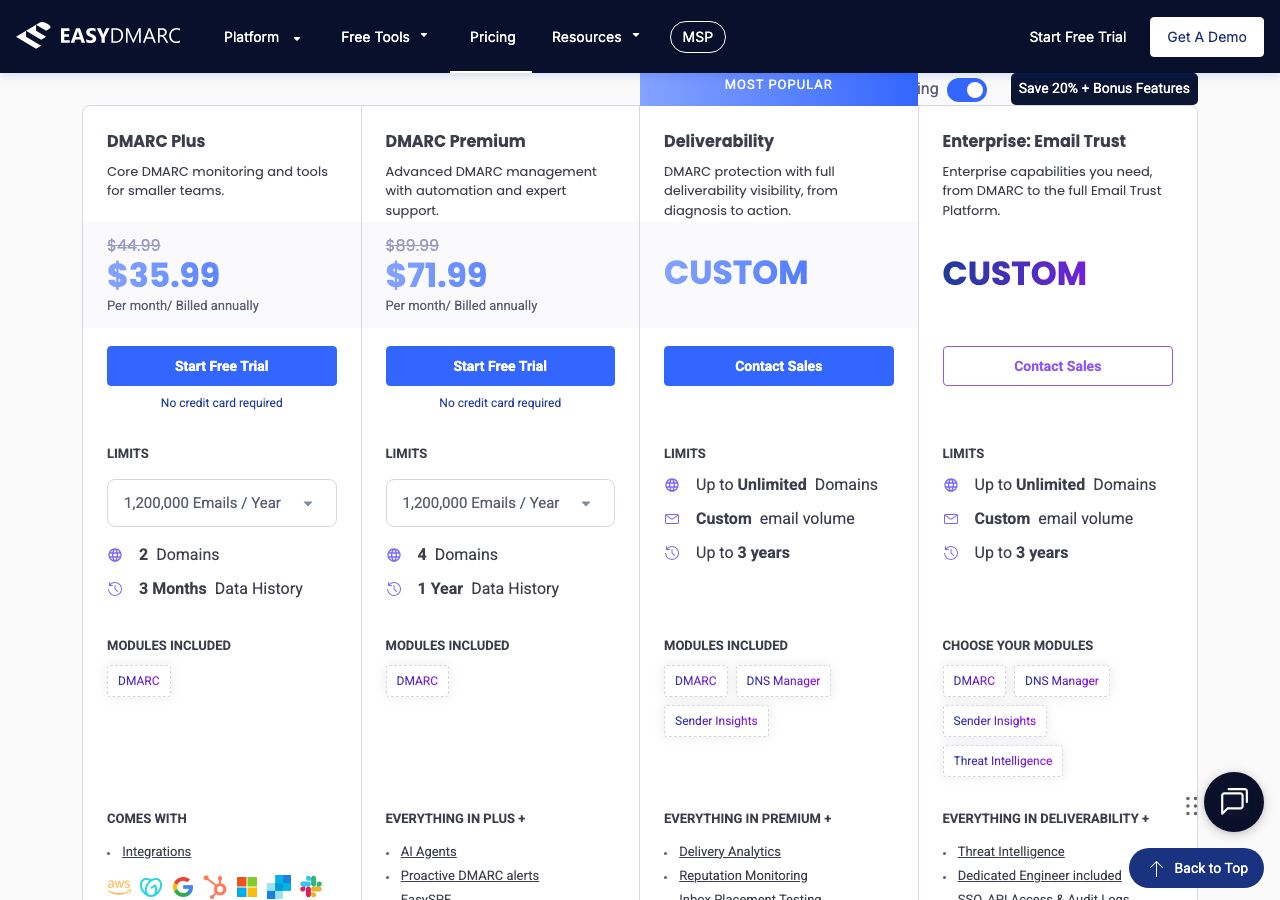Image resolution: width=1280 pixels, height=900 pixels.
Task: Click DMARC module tag under DMARC Plus
Action: coord(139,681)
